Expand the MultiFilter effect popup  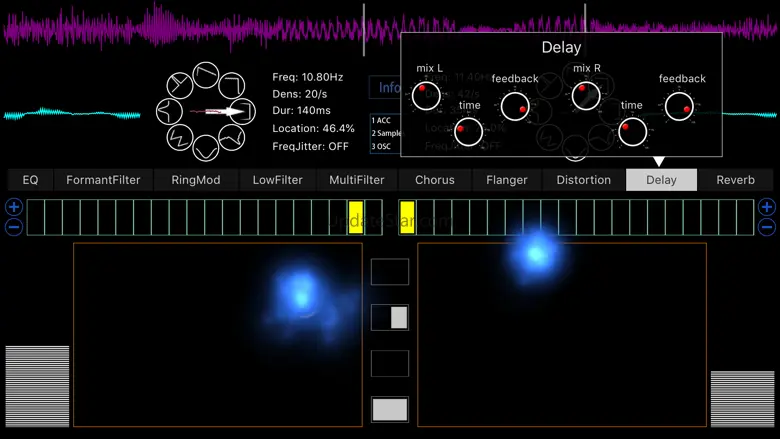(x=357, y=180)
